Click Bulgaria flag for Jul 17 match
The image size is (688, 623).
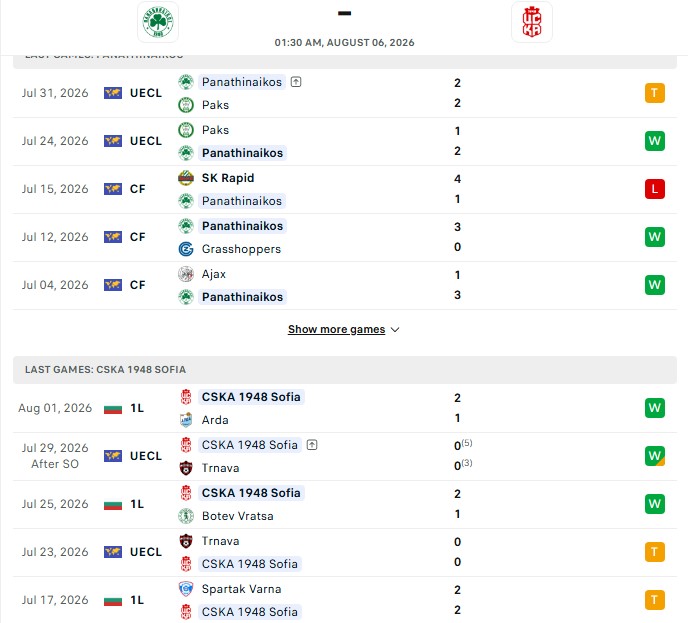113,600
